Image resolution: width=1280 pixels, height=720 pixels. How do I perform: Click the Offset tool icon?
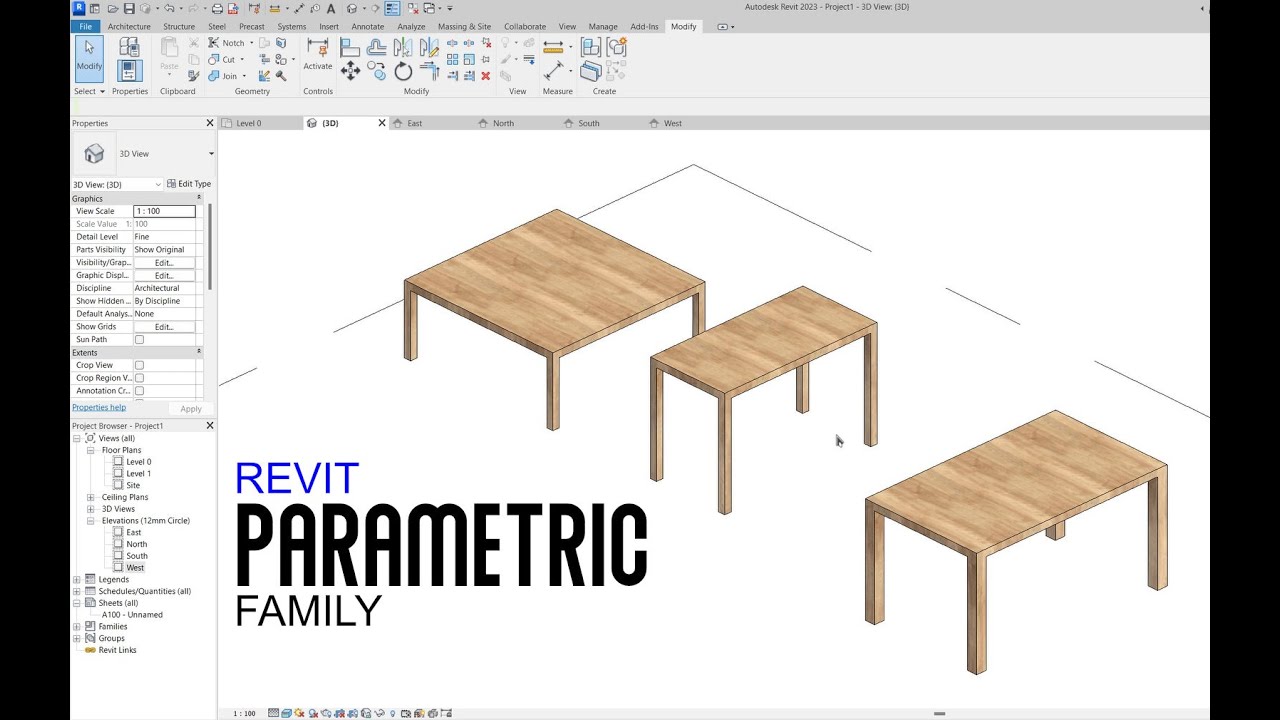coord(376,46)
